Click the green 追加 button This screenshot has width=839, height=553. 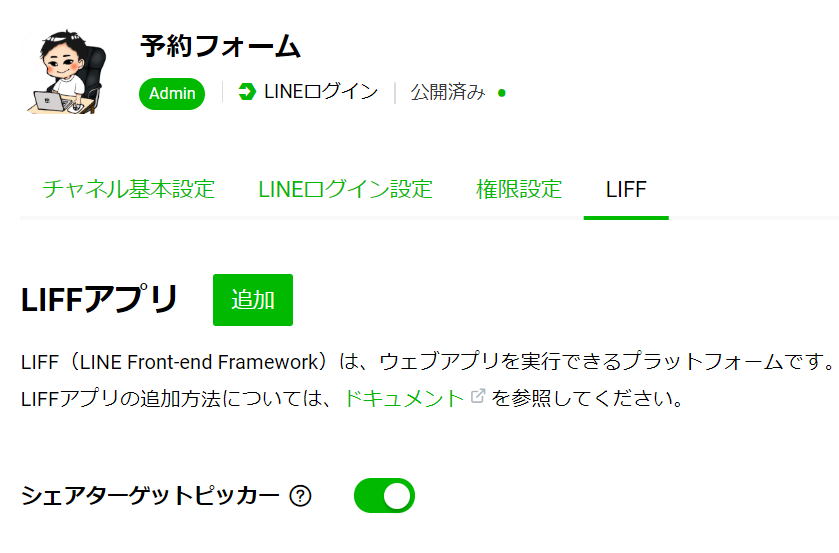[x=253, y=300]
